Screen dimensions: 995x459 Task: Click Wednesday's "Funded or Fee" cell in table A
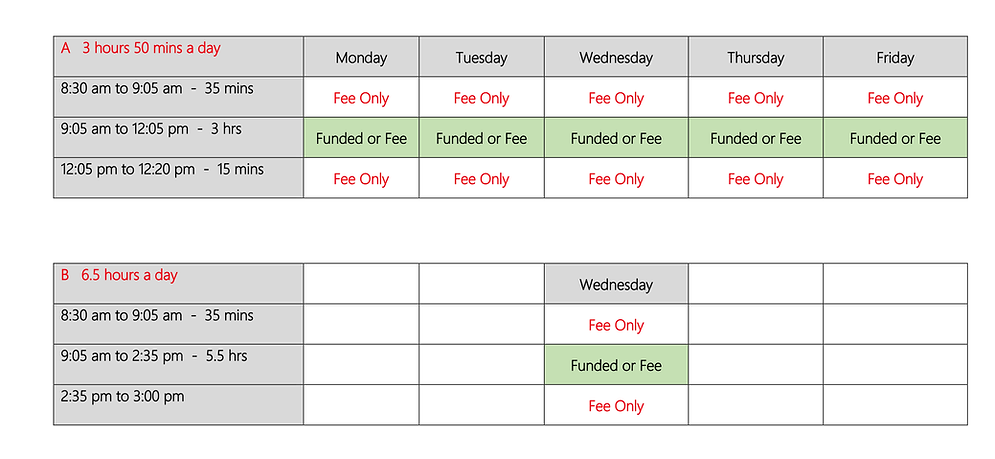tap(616, 138)
